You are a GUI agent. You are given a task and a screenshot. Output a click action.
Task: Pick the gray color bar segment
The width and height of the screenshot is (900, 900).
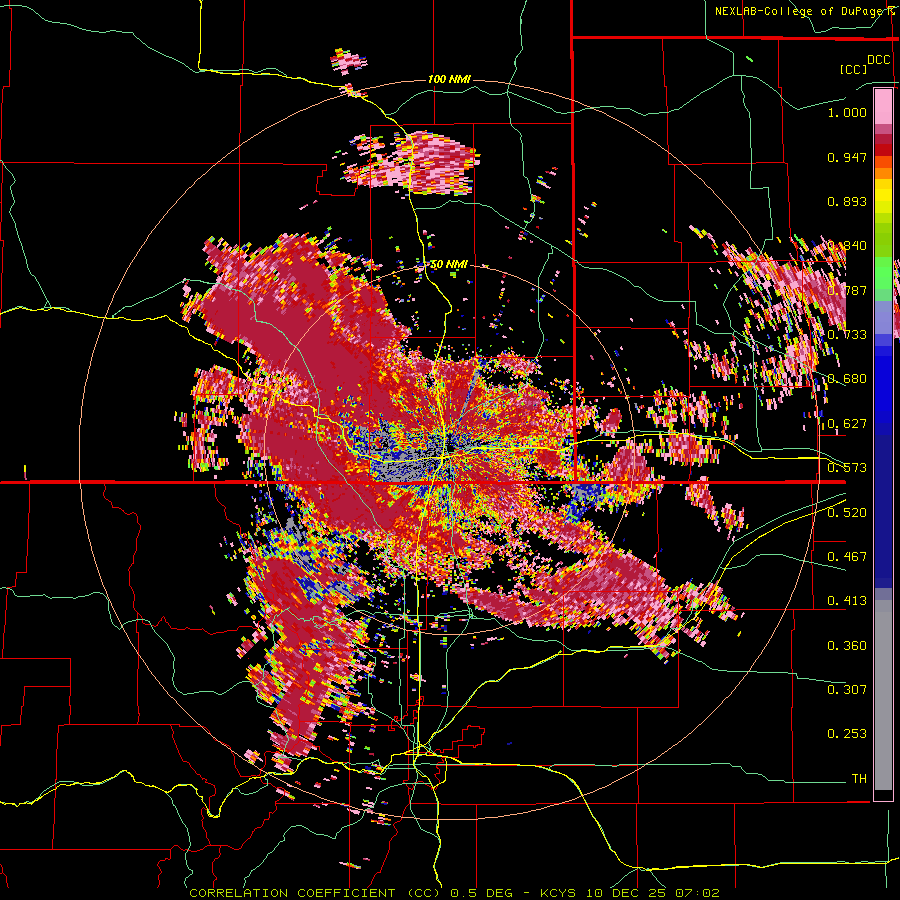(883, 695)
